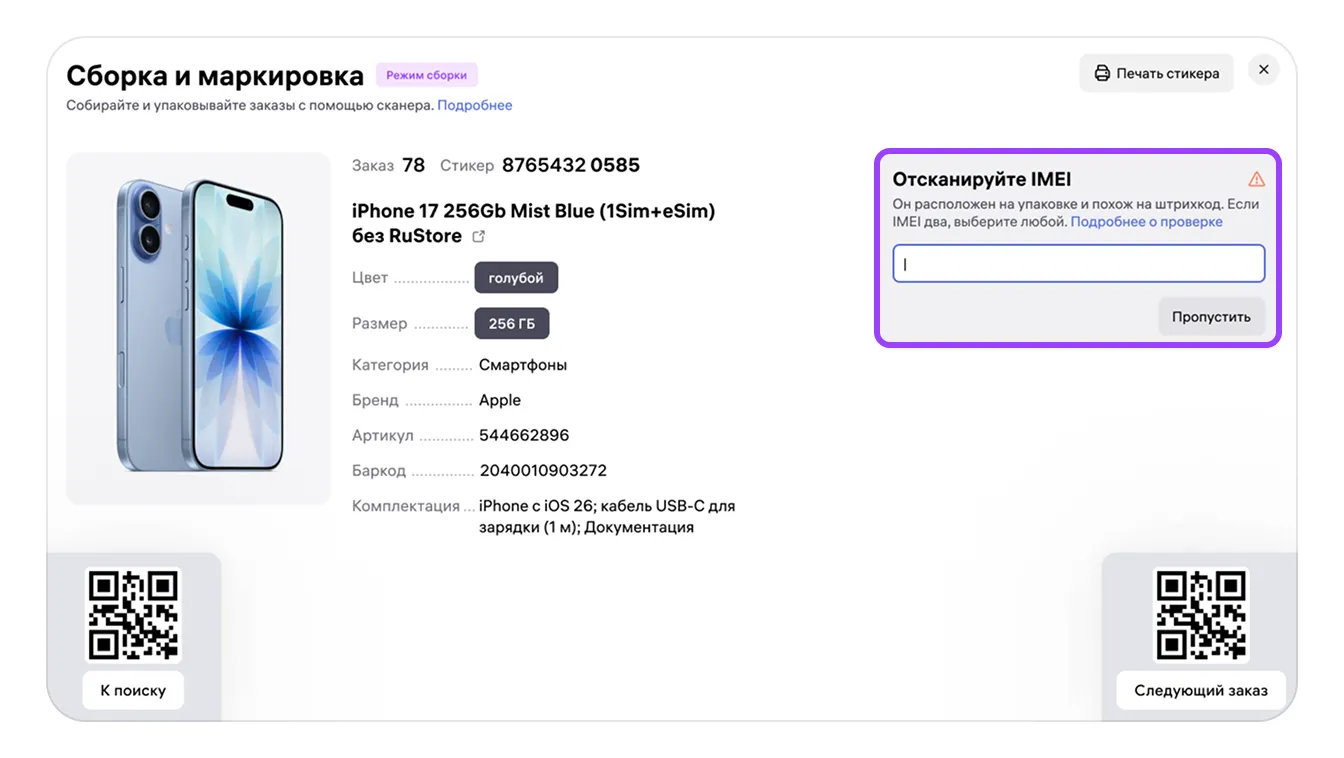Click the К поиску QR code
Viewport: 1344px width, 758px height.
tap(133, 615)
